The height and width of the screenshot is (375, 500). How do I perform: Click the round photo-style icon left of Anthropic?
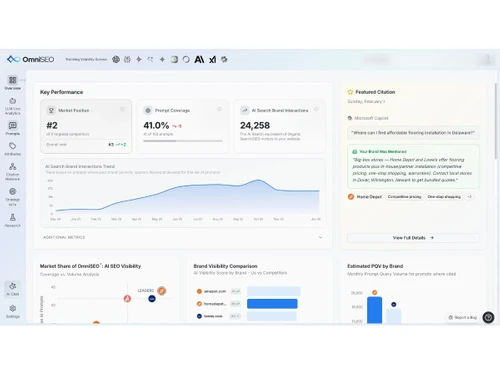point(174,59)
